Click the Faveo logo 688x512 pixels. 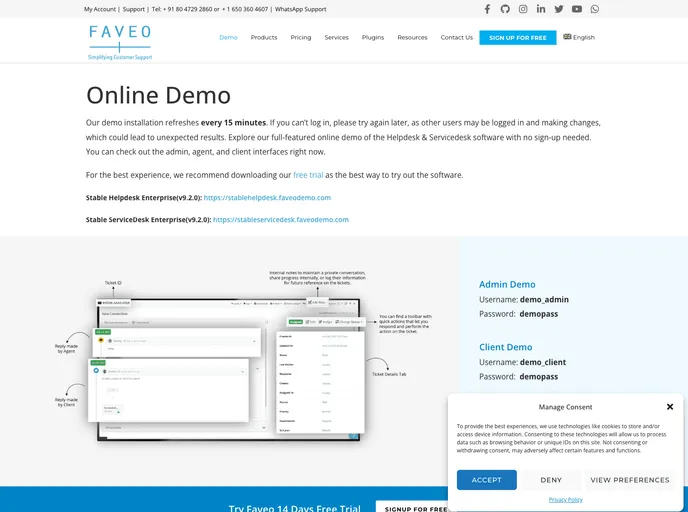click(120, 43)
